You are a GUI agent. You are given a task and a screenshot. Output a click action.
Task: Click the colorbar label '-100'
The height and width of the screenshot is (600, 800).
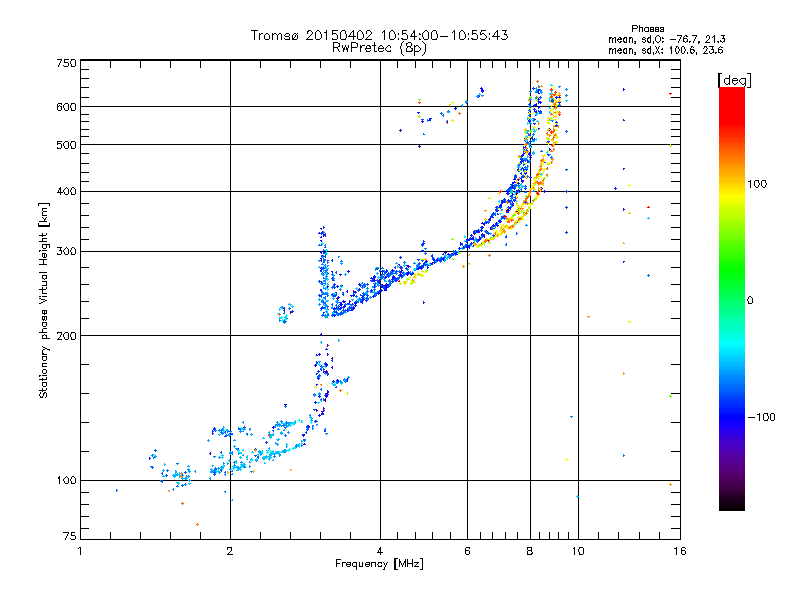point(761,417)
